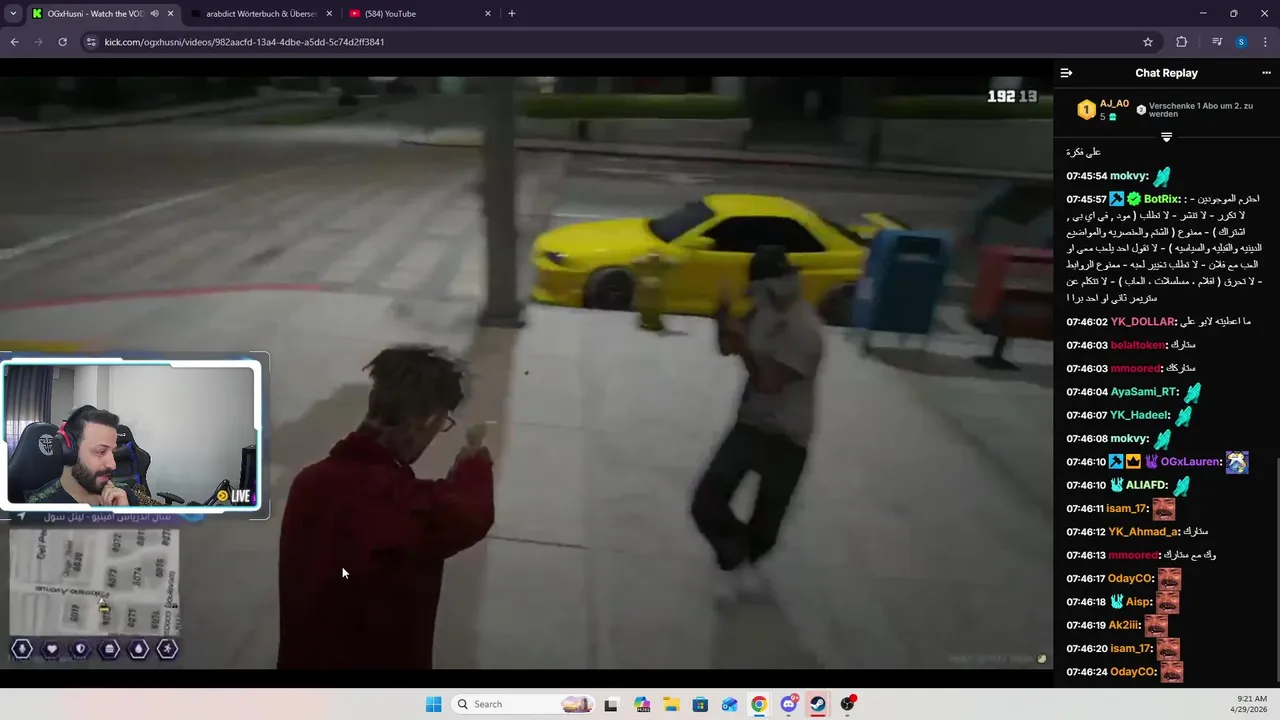The width and height of the screenshot is (1280, 720).
Task: Click the emote in ALIAFD's message
Action: 1182,485
